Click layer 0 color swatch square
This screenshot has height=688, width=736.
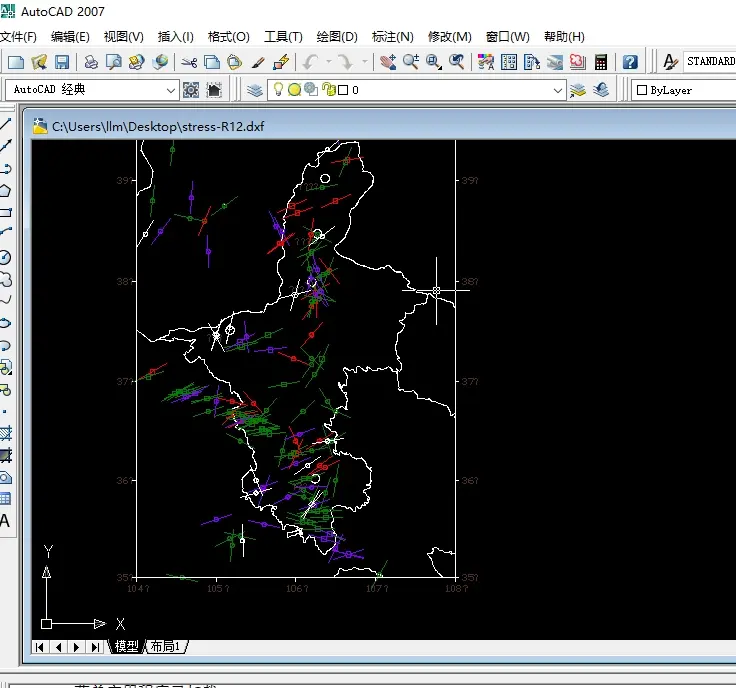[x=343, y=90]
